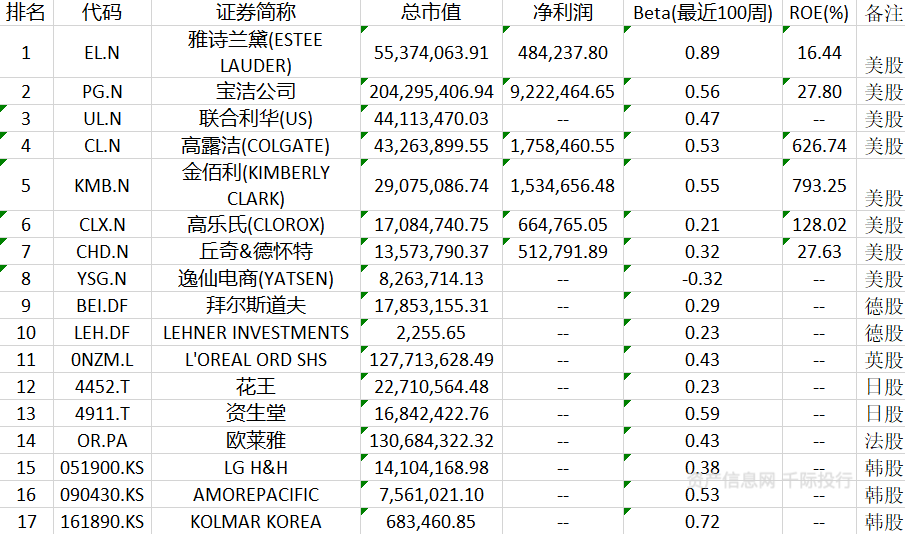The image size is (905, 534).
Task: Select the 4911.T code cell
Action: (x=102, y=413)
